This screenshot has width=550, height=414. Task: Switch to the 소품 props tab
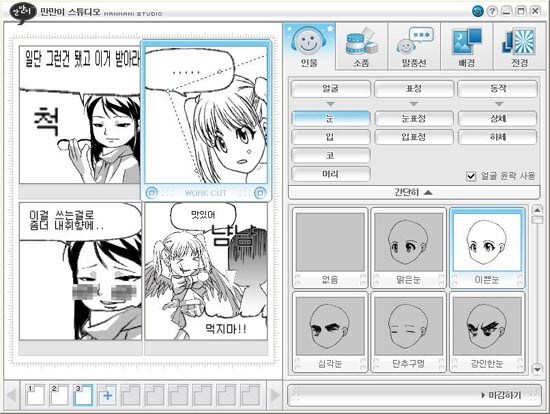(x=362, y=46)
